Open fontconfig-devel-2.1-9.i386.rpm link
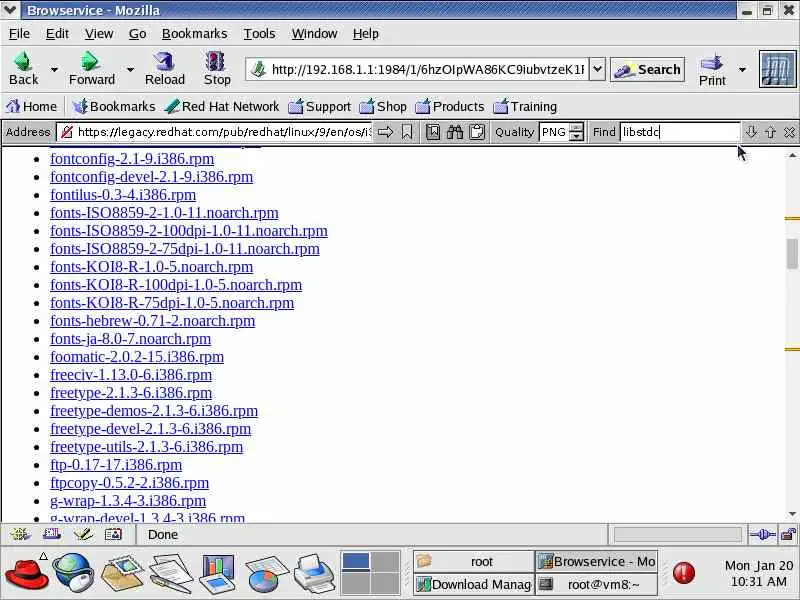Viewport: 800px width, 600px height. click(152, 177)
